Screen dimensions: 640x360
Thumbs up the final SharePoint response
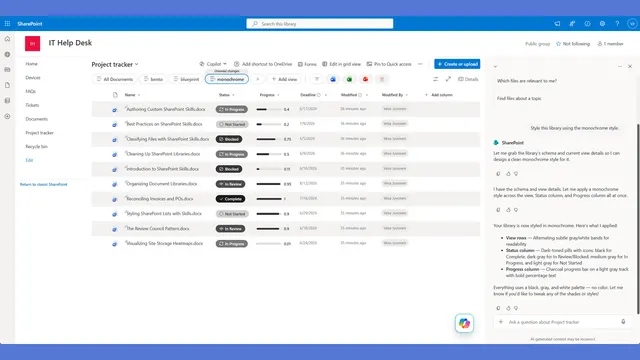pyautogui.click(x=508, y=308)
